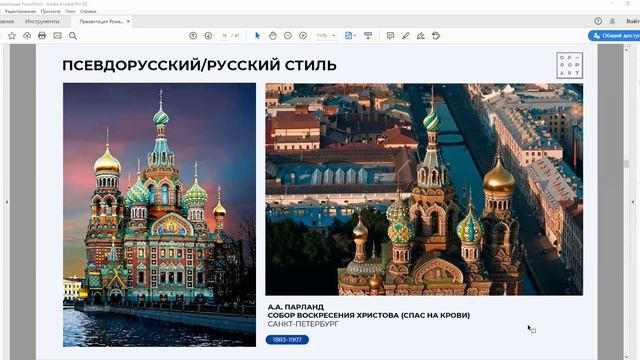Click the OP POP ART logo

(x=569, y=65)
